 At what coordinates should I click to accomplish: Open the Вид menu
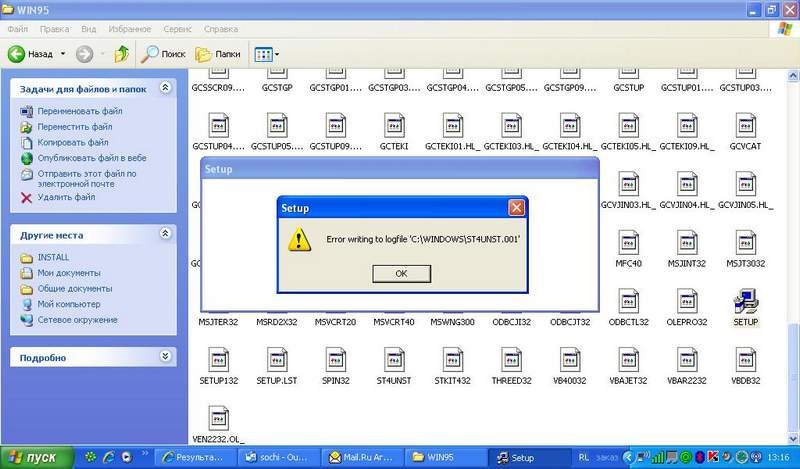(88, 29)
